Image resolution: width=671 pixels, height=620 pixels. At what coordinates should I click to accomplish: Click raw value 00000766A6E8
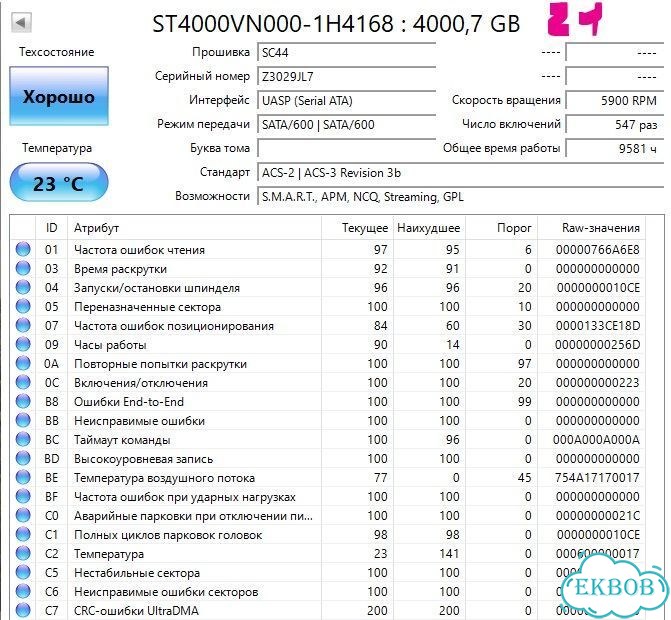pos(597,249)
